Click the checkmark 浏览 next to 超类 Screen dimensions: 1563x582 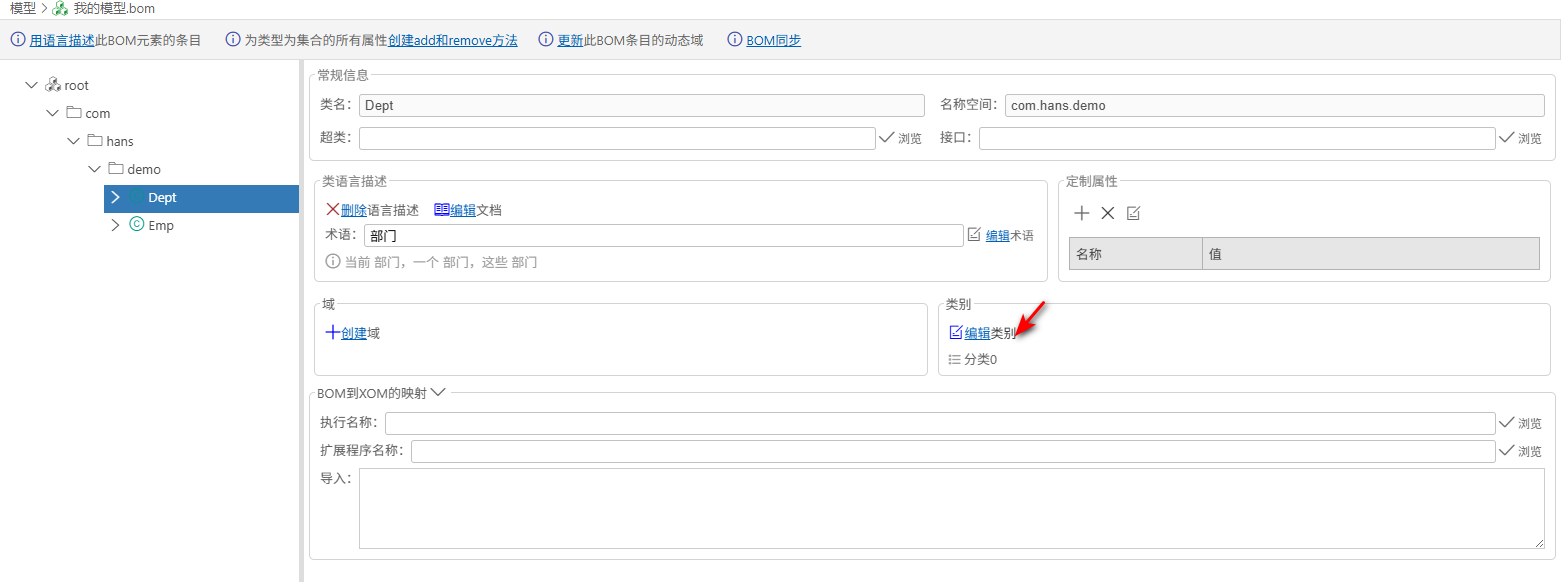(899, 138)
